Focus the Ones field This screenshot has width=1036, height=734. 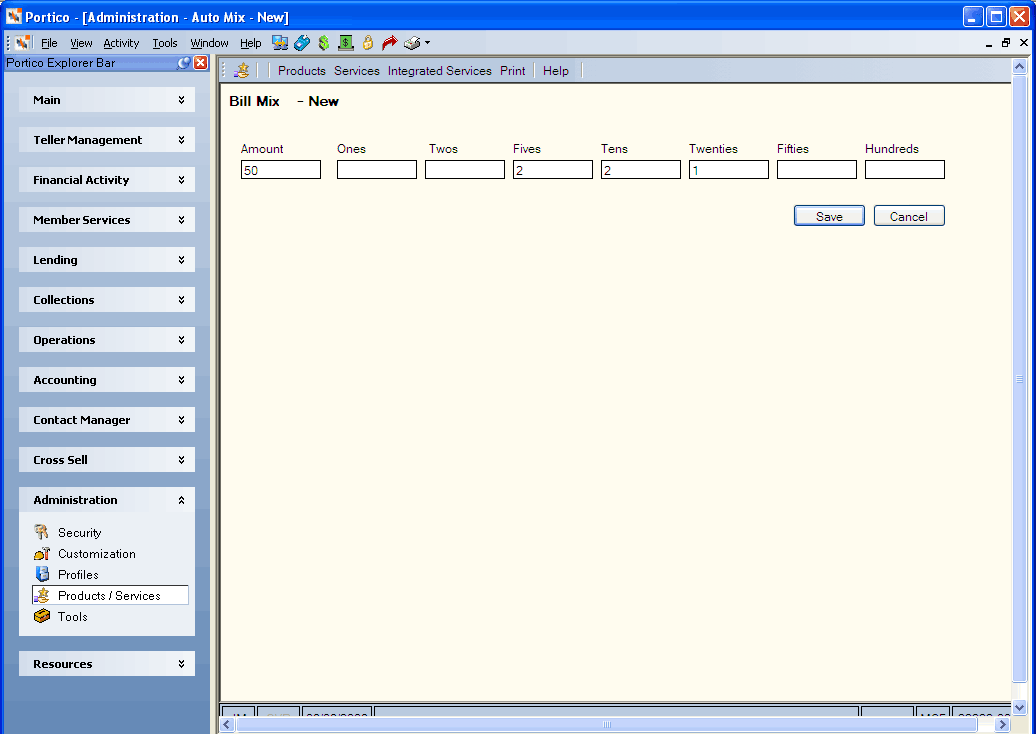pyautogui.click(x=377, y=170)
